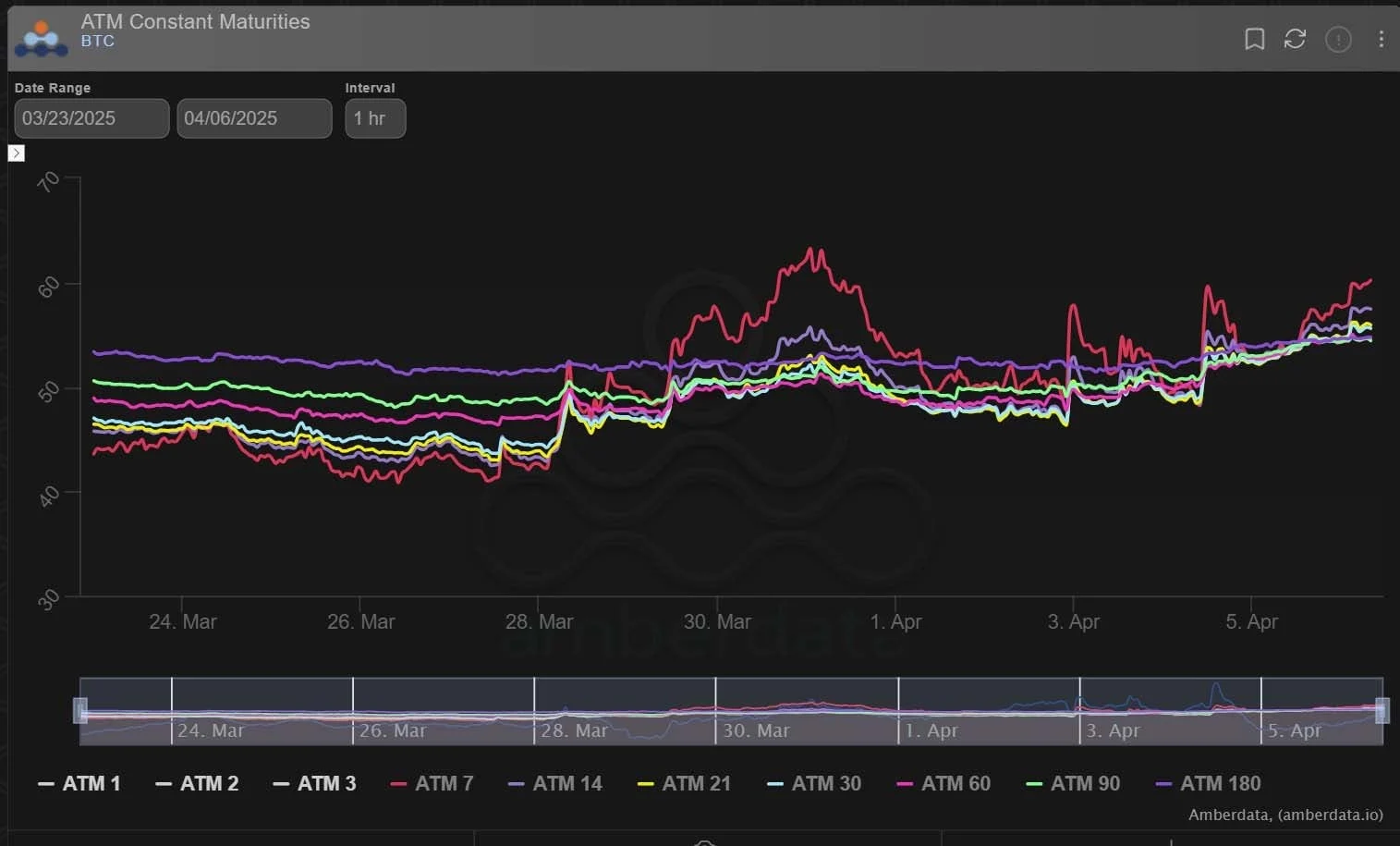
Task: Open the chart info alert icon
Action: [1338, 39]
